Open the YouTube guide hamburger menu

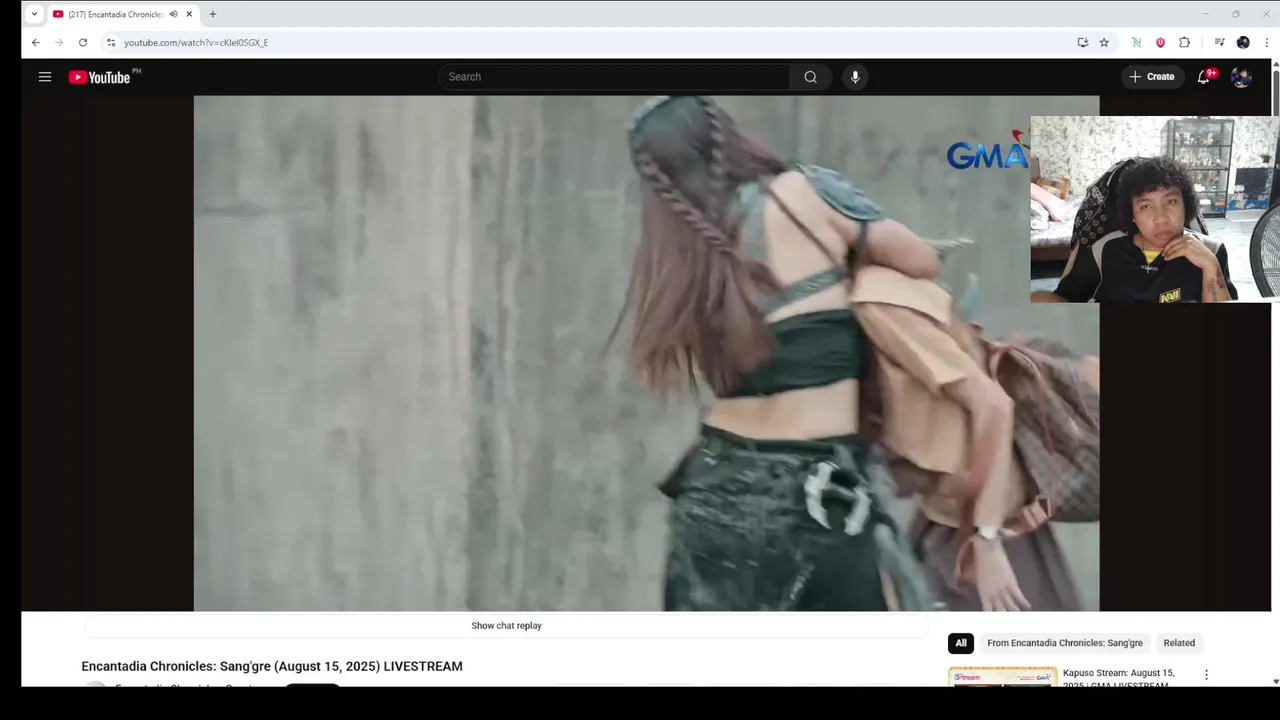tap(45, 77)
